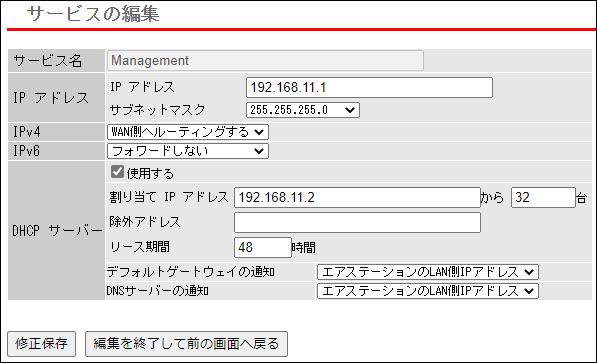This screenshot has height=363, width=597.
Task: Click the サービスの編集 heading
Action: coord(93,14)
